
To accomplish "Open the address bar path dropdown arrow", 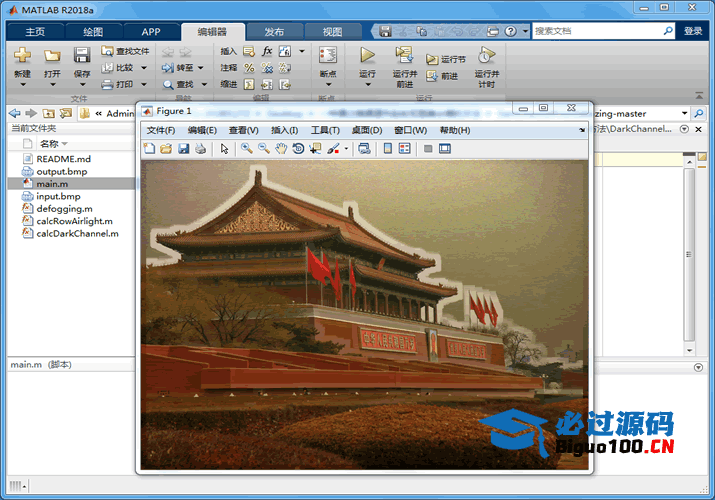I will 684,113.
